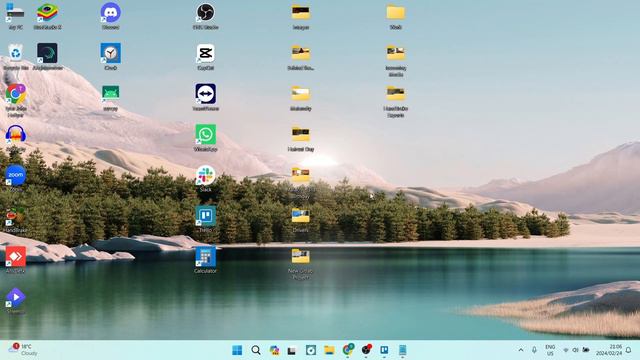Switch to OBS on the taskbar
This screenshot has width=640, height=360.
[366, 350]
